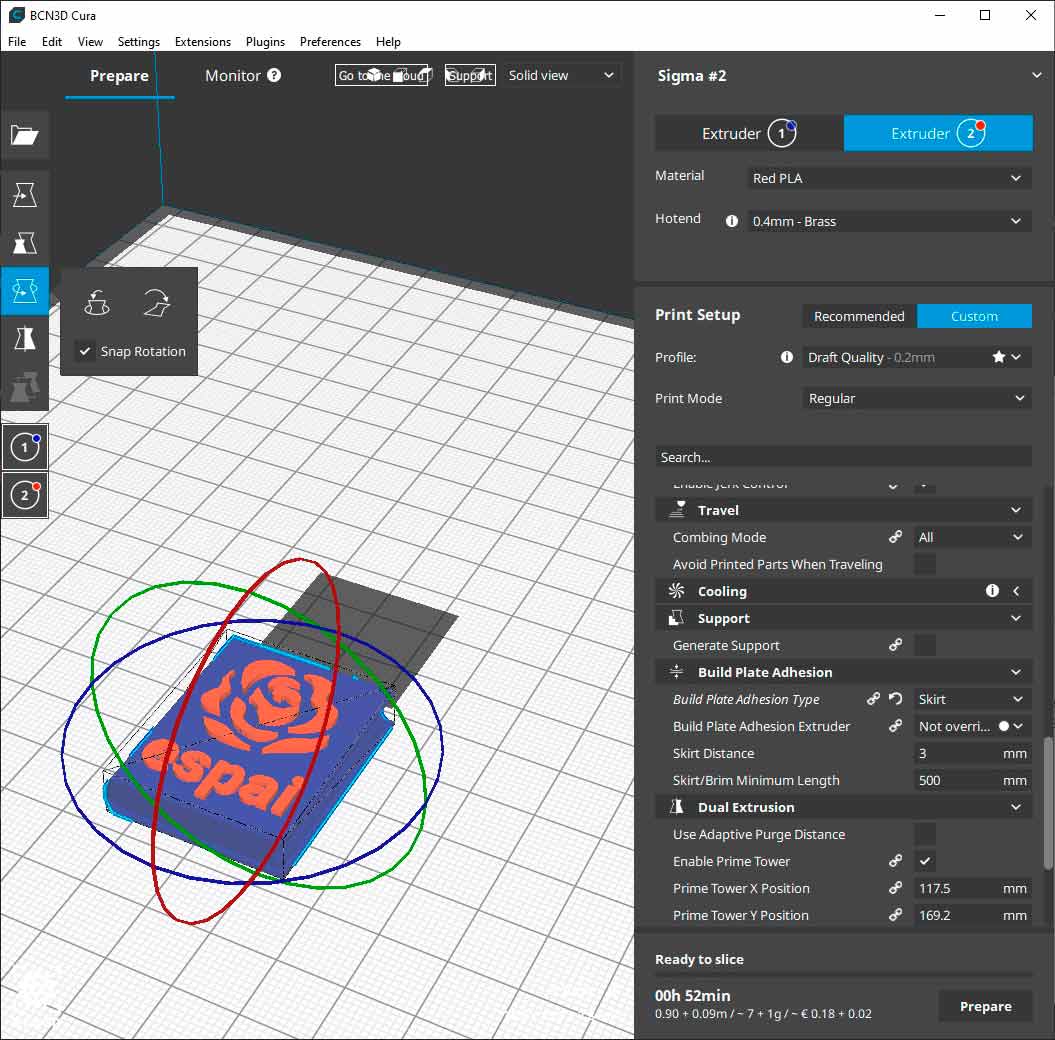
Task: Click the settings Search field
Action: click(x=843, y=457)
